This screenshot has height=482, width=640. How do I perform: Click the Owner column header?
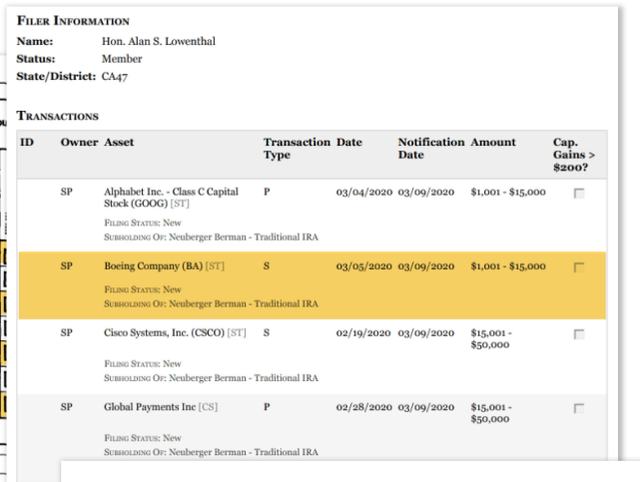(x=79, y=142)
